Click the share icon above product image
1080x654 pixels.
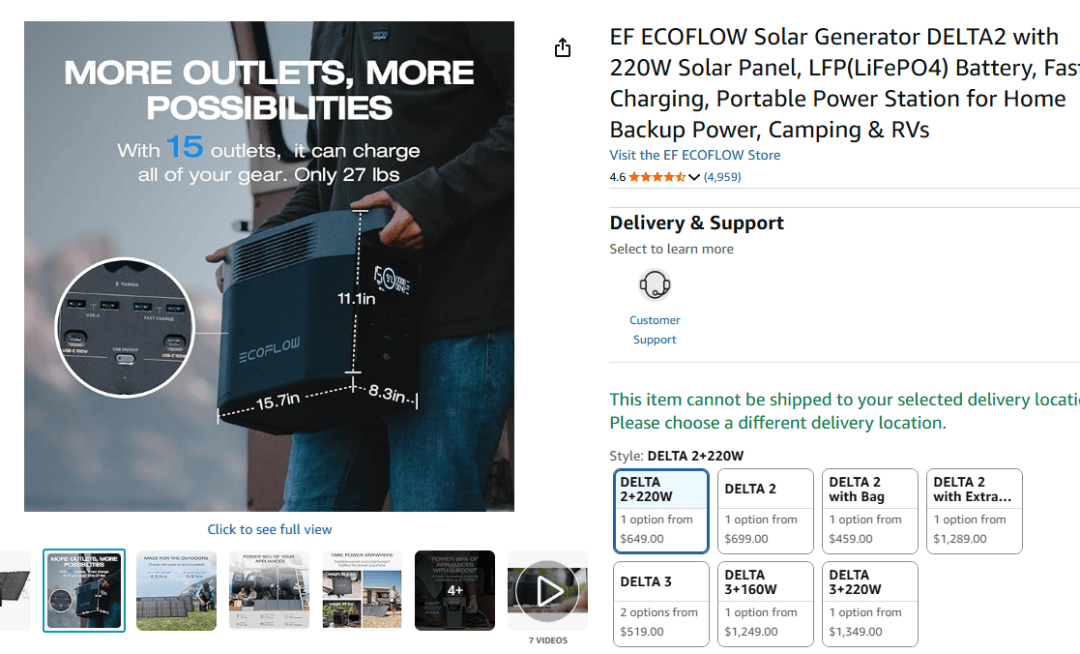pyautogui.click(x=563, y=48)
